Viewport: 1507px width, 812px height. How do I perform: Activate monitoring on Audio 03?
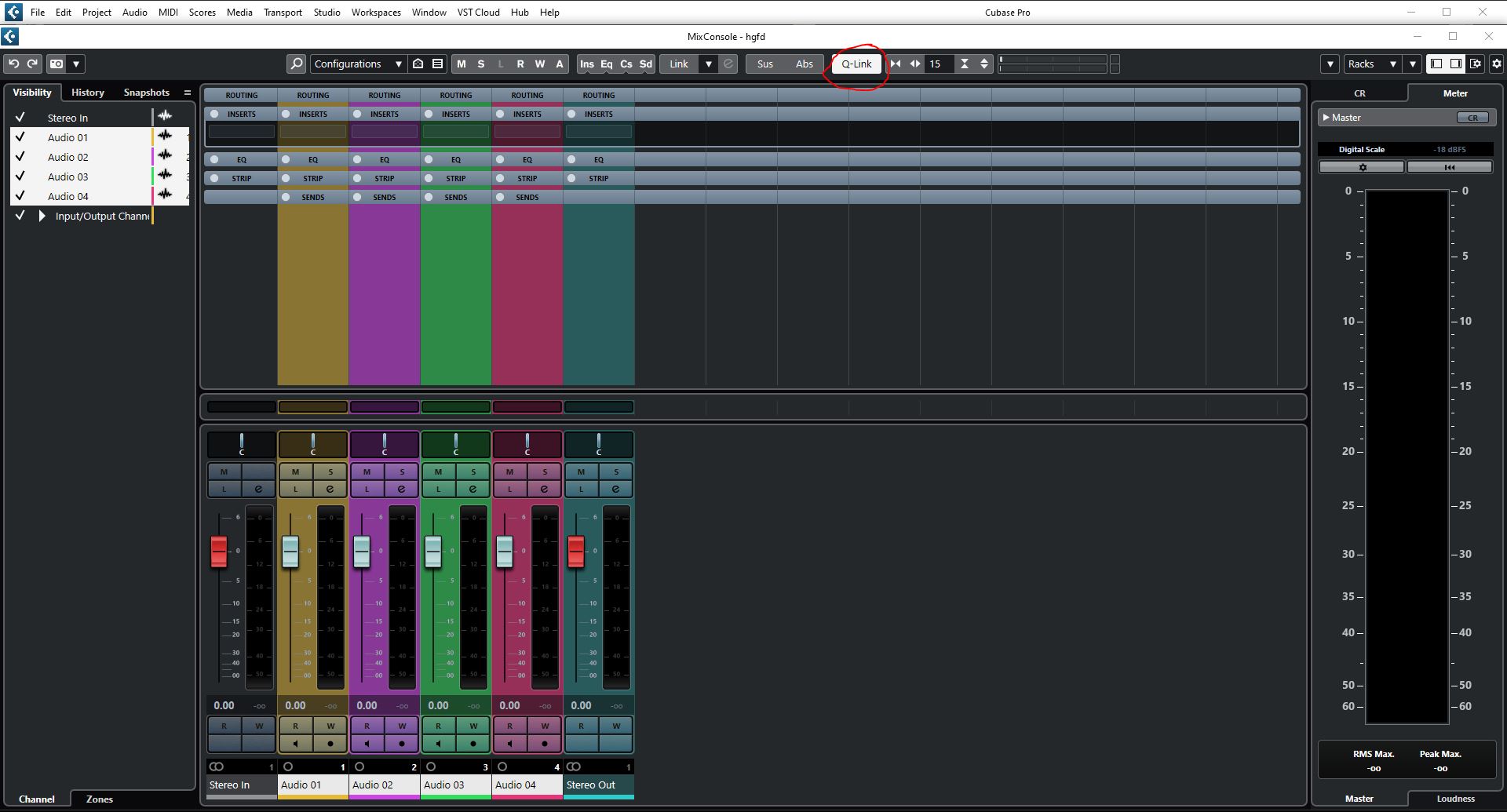click(x=438, y=743)
